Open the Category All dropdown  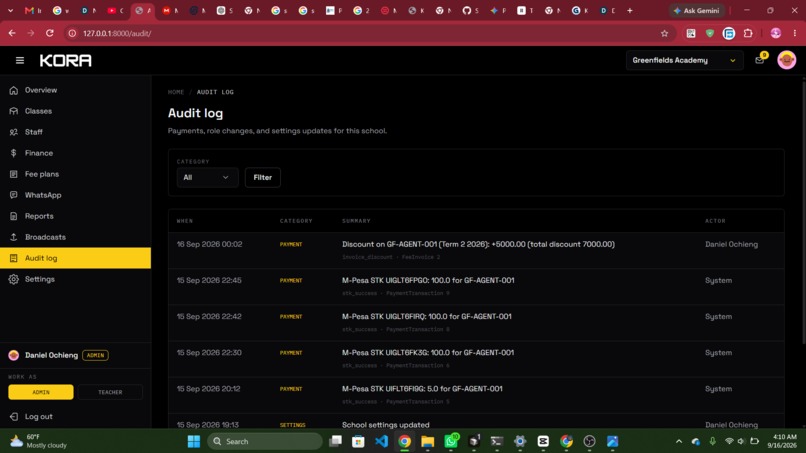(207, 177)
